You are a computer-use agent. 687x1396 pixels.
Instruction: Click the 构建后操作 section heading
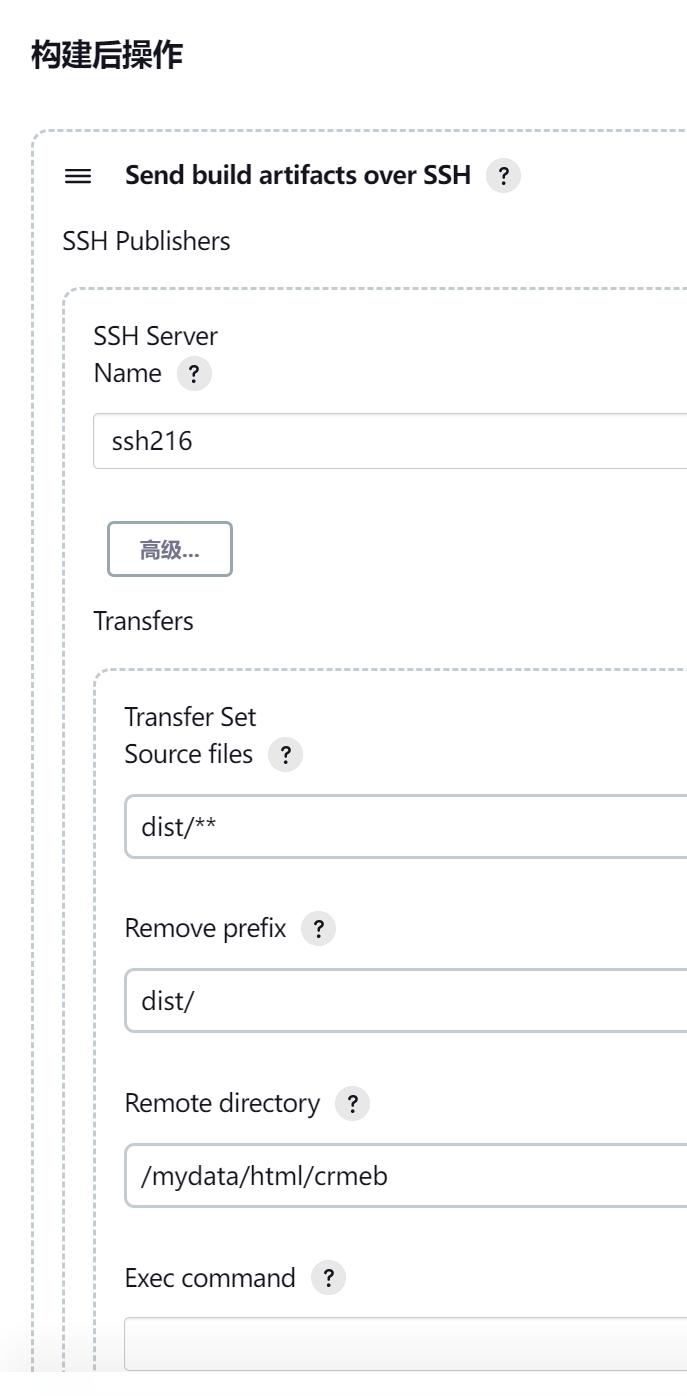107,55
